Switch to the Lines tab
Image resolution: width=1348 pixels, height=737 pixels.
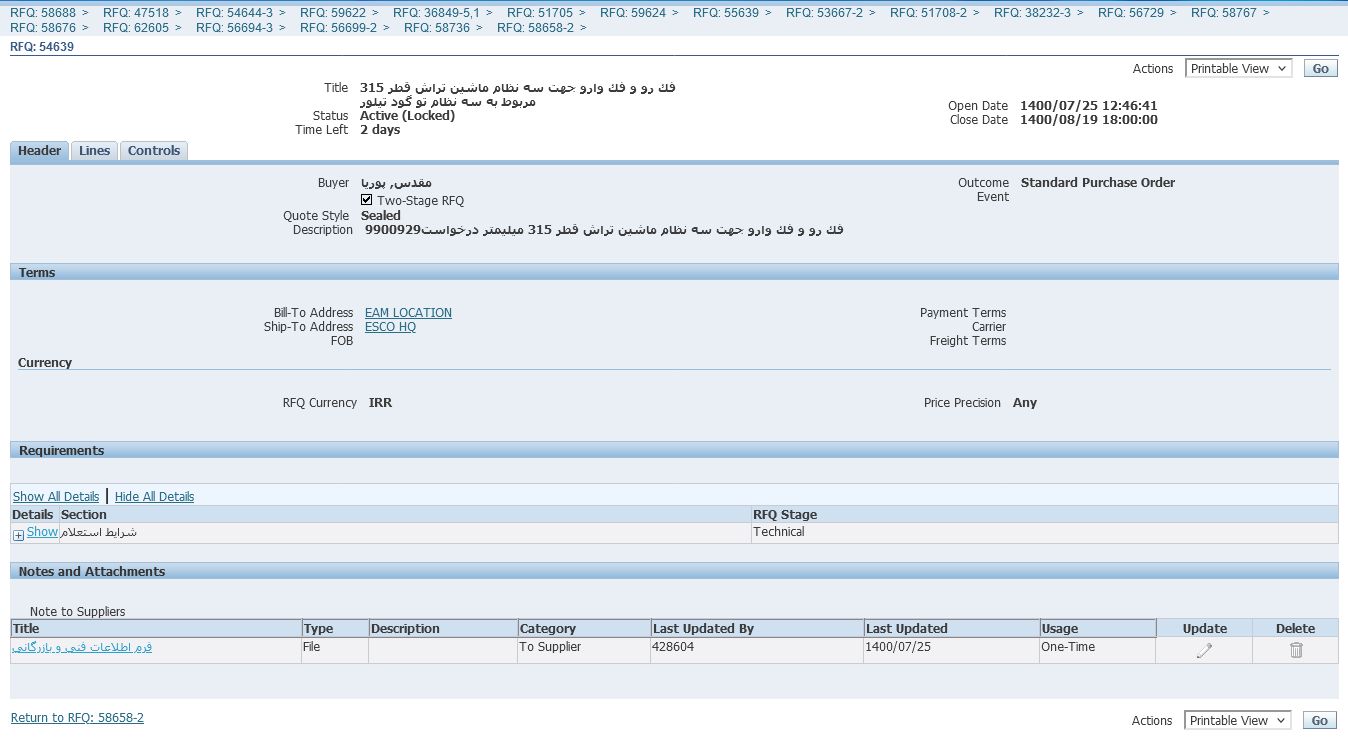click(94, 151)
